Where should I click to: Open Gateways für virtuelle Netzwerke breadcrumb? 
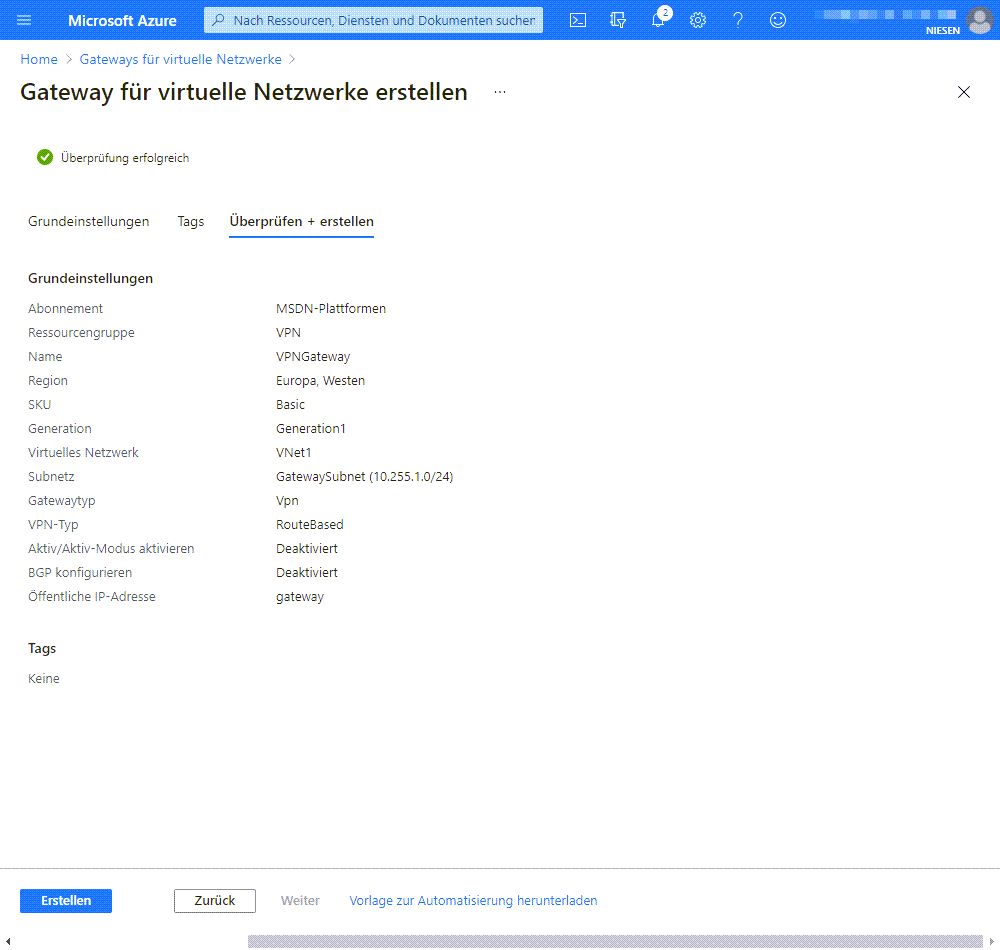pos(180,59)
